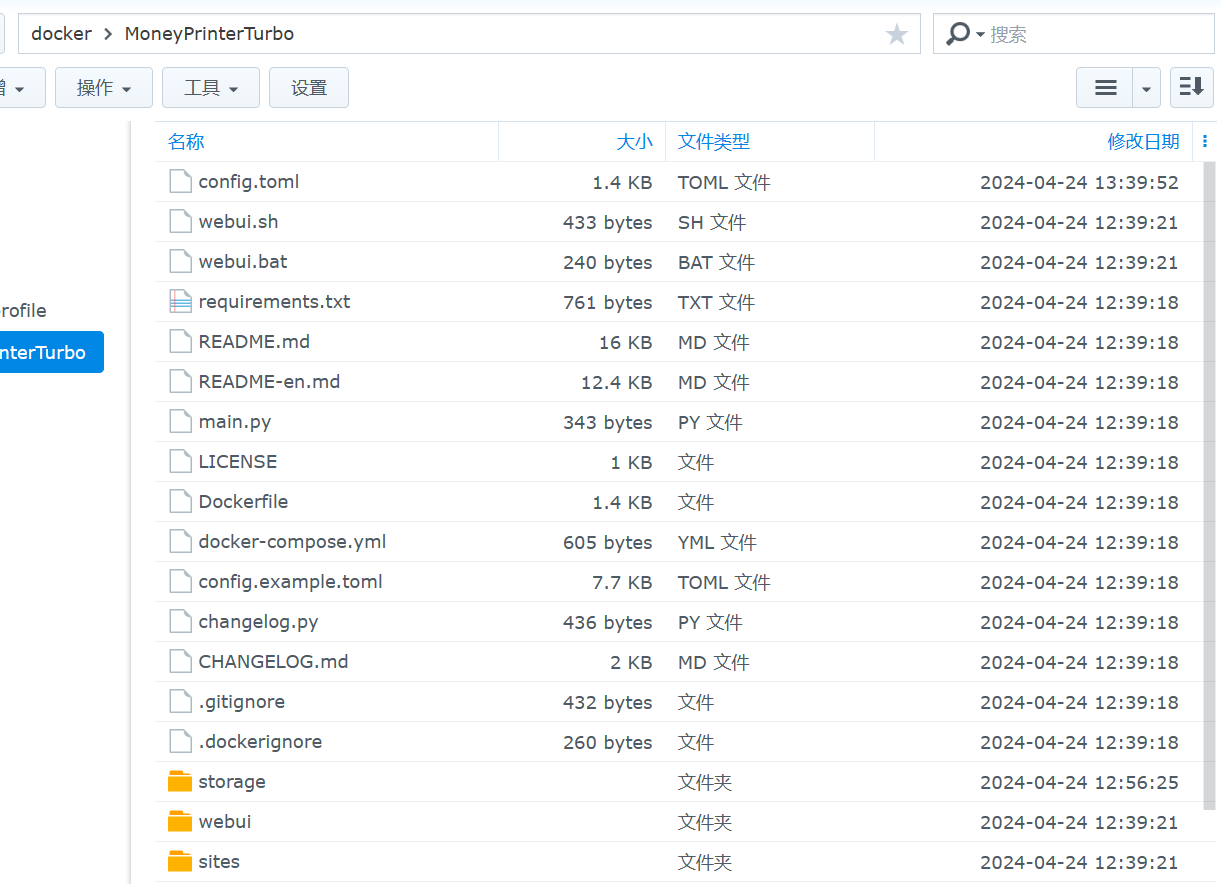Select the sites folder name
The width and height of the screenshot is (1221, 884).
click(x=219, y=862)
